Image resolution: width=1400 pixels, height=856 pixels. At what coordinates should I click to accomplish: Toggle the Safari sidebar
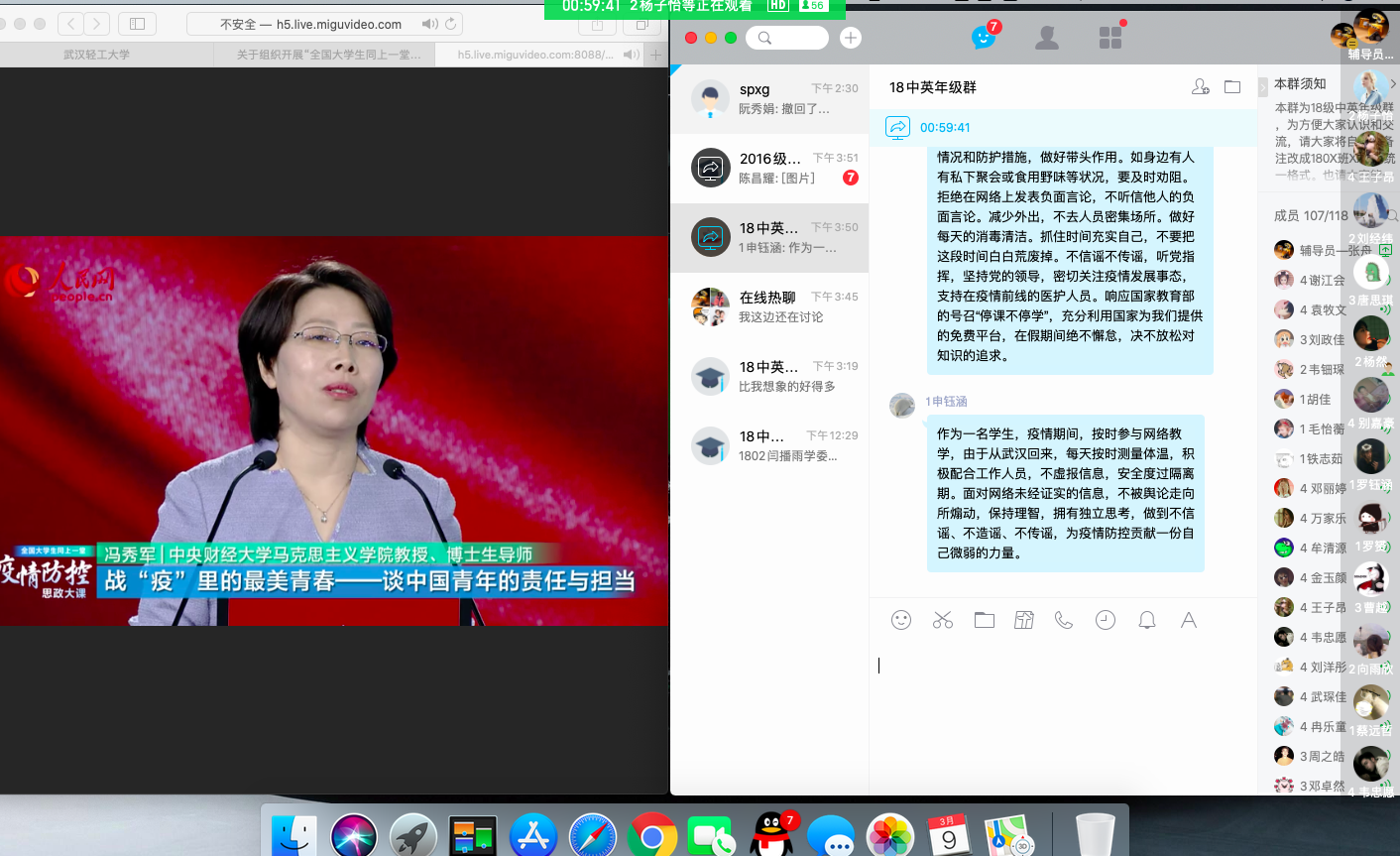click(138, 23)
